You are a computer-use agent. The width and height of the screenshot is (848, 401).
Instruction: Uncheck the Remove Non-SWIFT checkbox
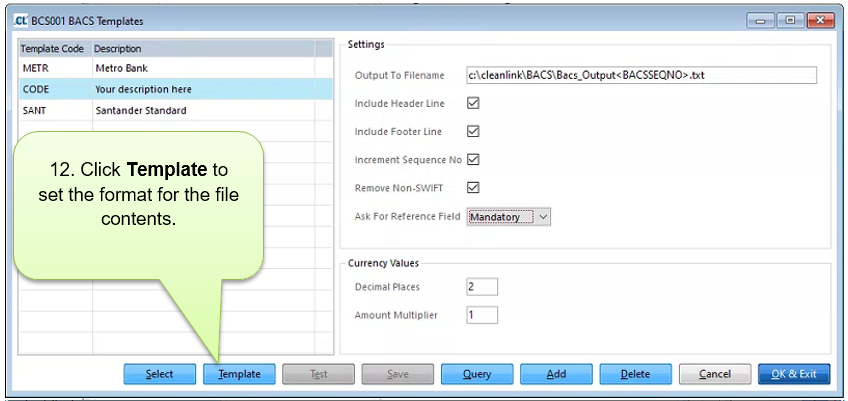point(474,187)
